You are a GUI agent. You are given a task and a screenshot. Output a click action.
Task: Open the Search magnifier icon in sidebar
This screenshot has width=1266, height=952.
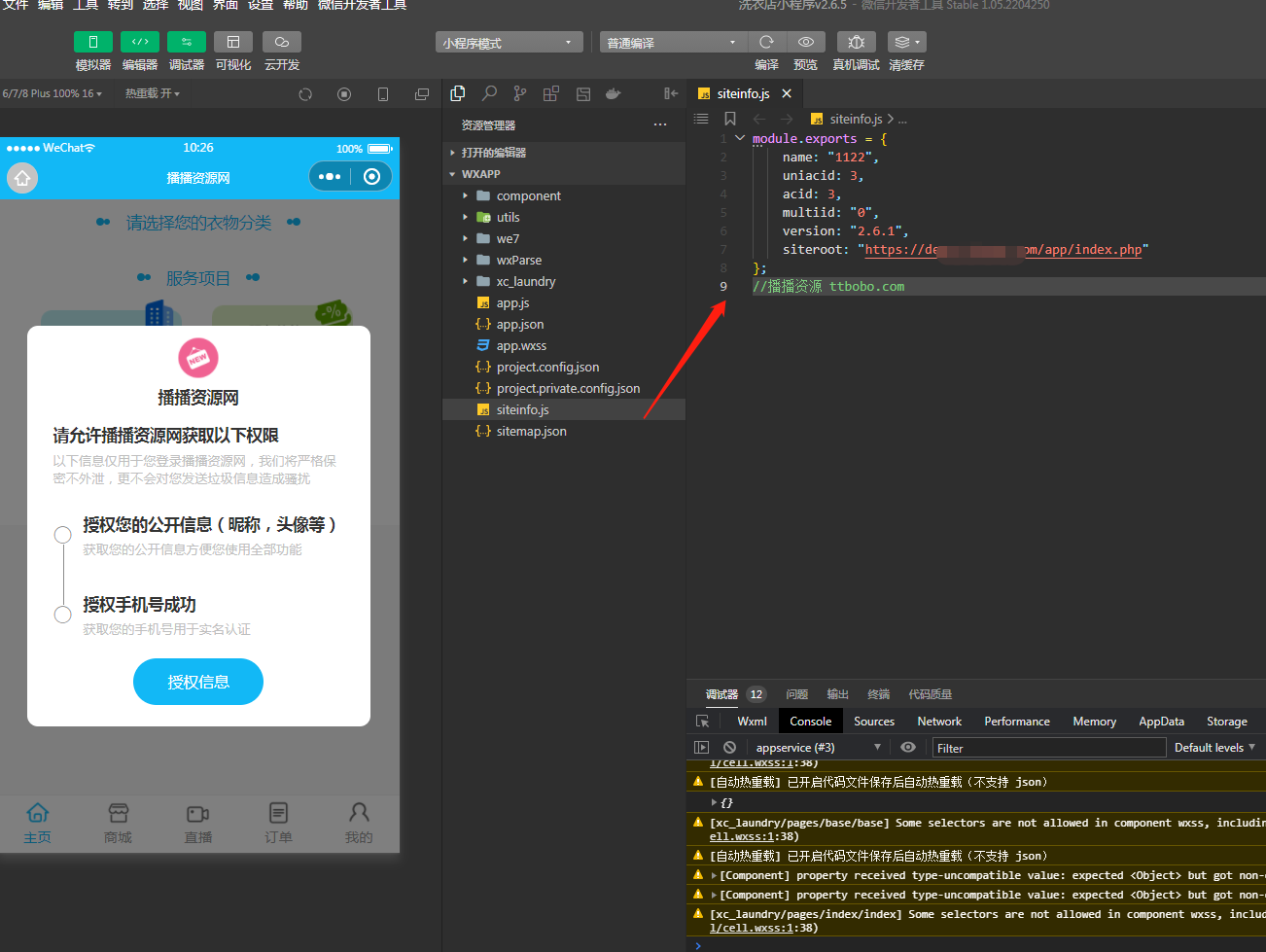[489, 93]
